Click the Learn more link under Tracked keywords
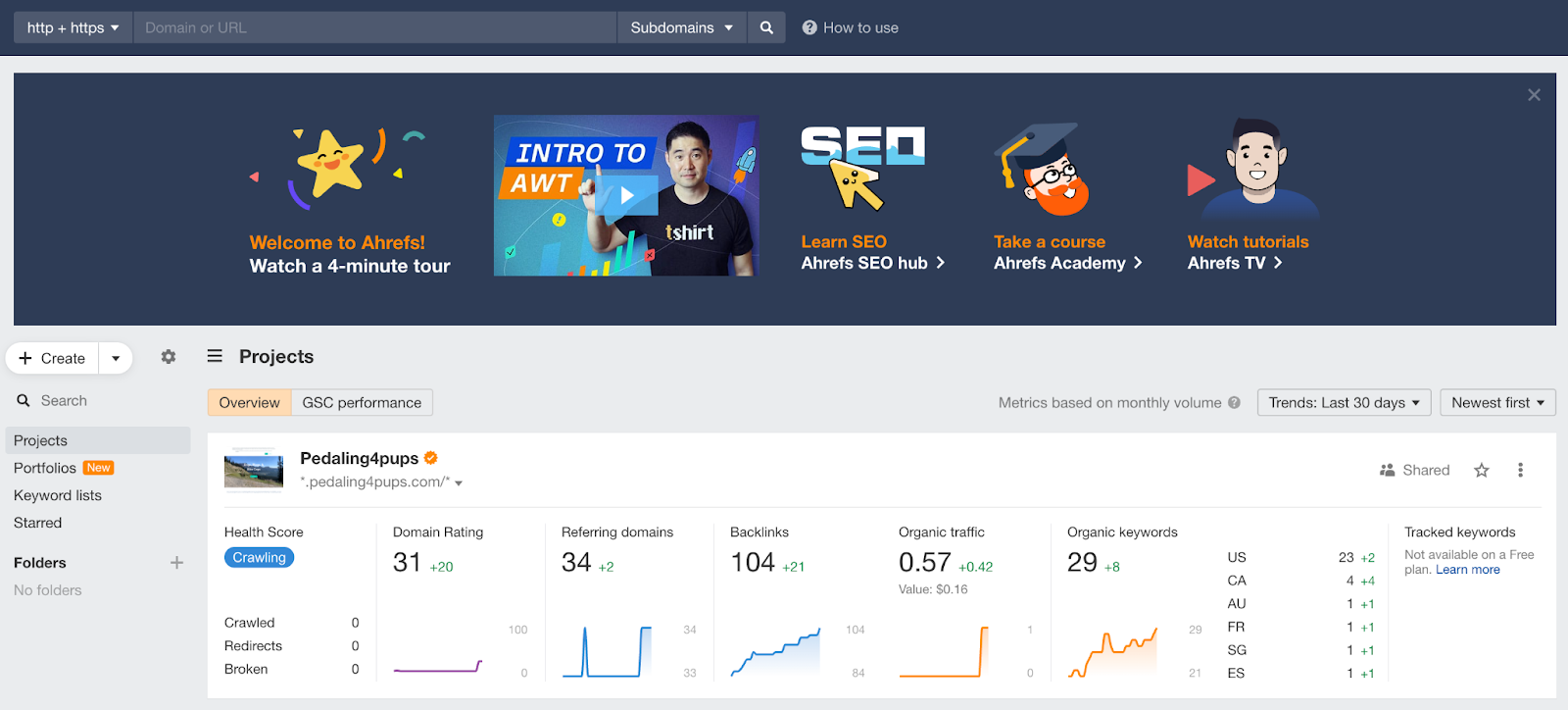Image resolution: width=1568 pixels, height=710 pixels. [x=1467, y=570]
